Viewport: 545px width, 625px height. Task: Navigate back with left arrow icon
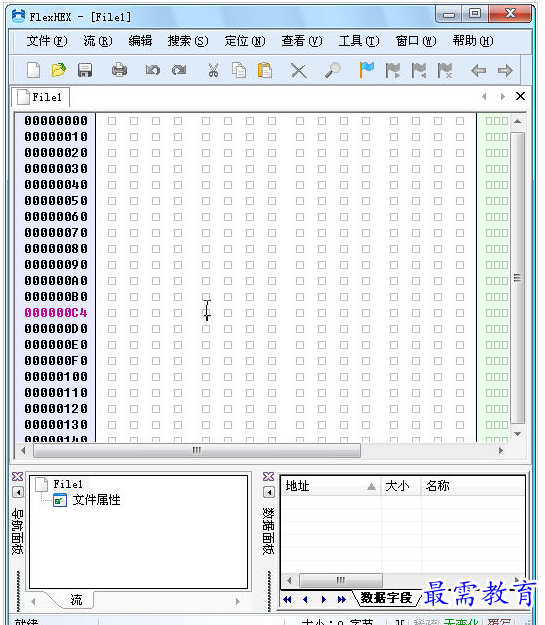(x=478, y=71)
